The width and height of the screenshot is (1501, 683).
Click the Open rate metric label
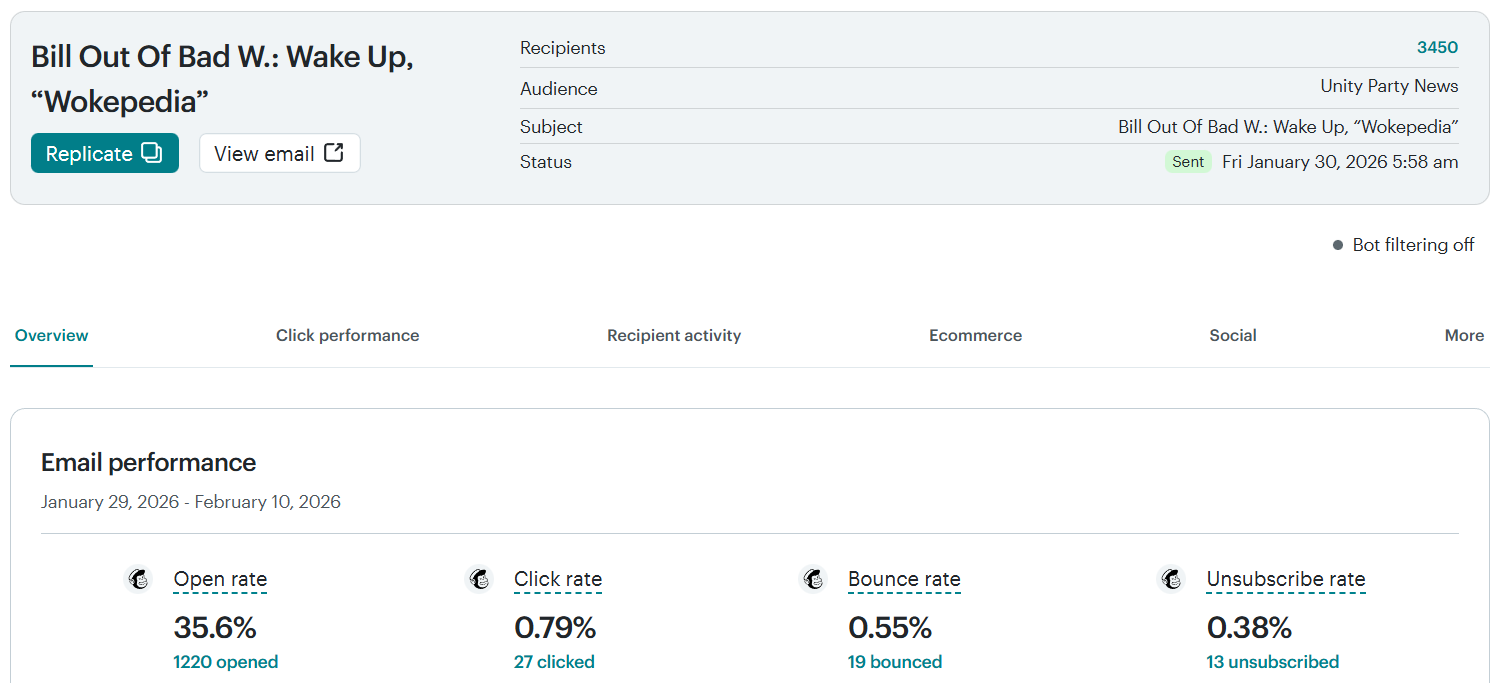tap(220, 579)
